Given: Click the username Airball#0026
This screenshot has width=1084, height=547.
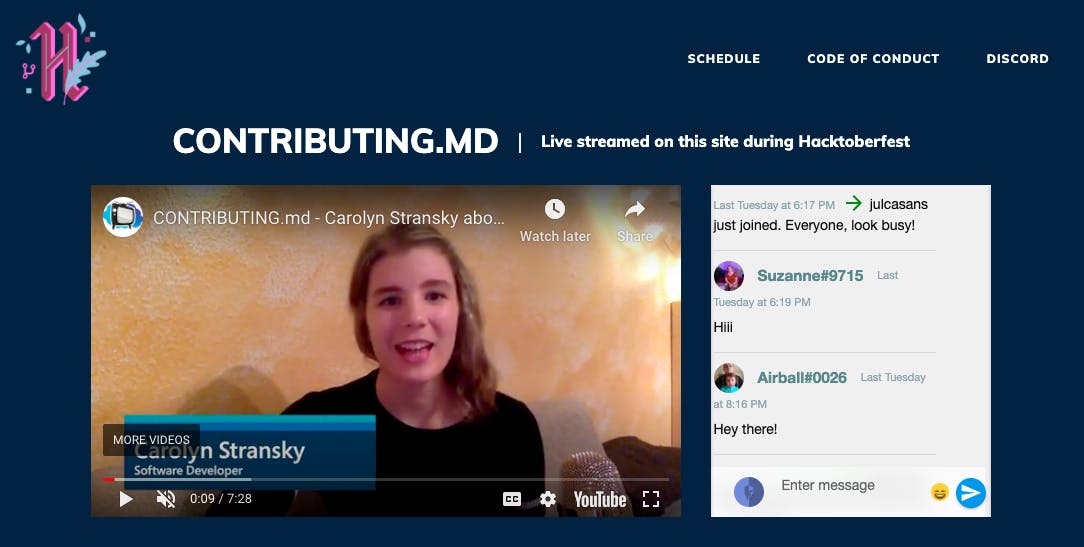Looking at the screenshot, I should click(x=802, y=378).
